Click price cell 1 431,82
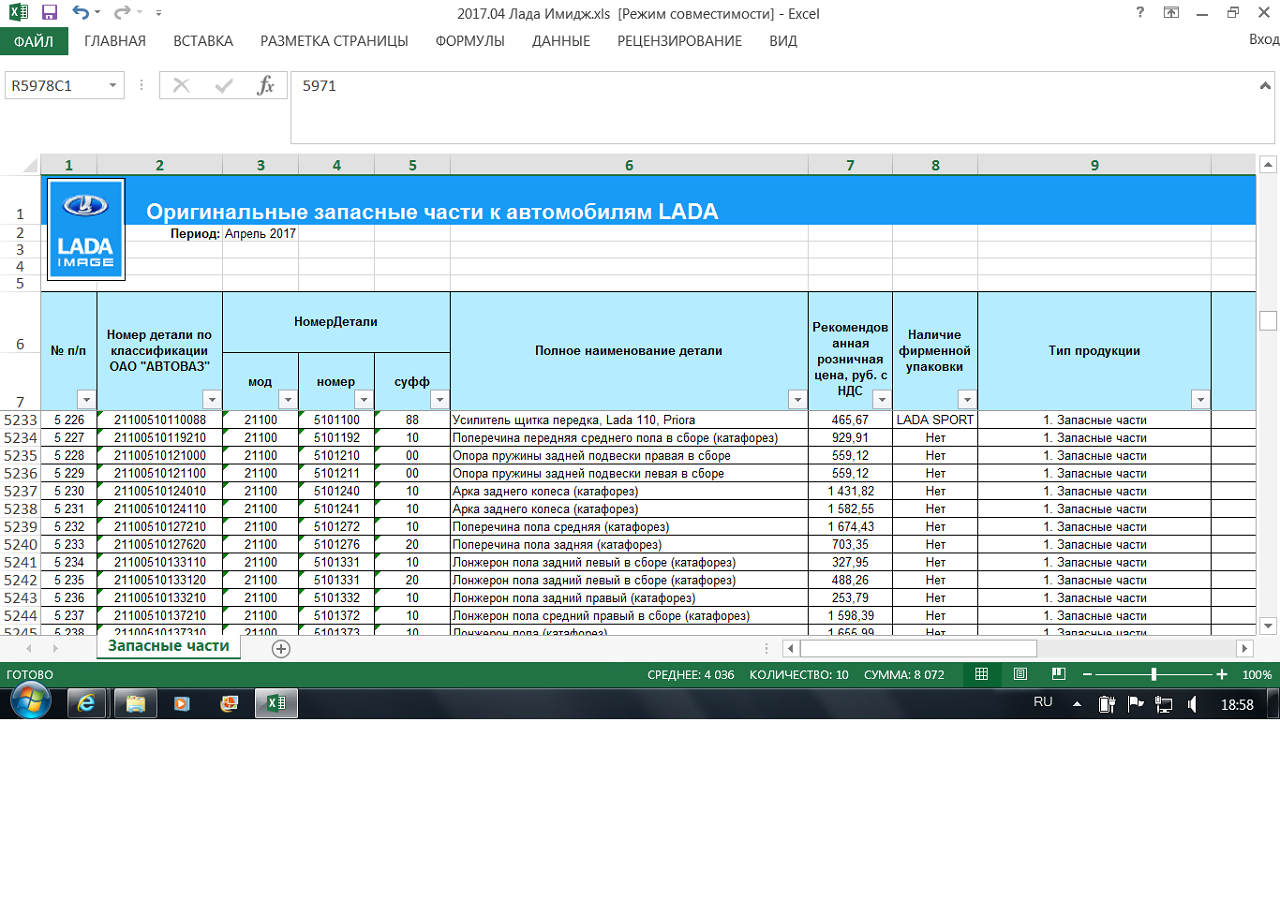Image resolution: width=1280 pixels, height=899 pixels. (851, 491)
